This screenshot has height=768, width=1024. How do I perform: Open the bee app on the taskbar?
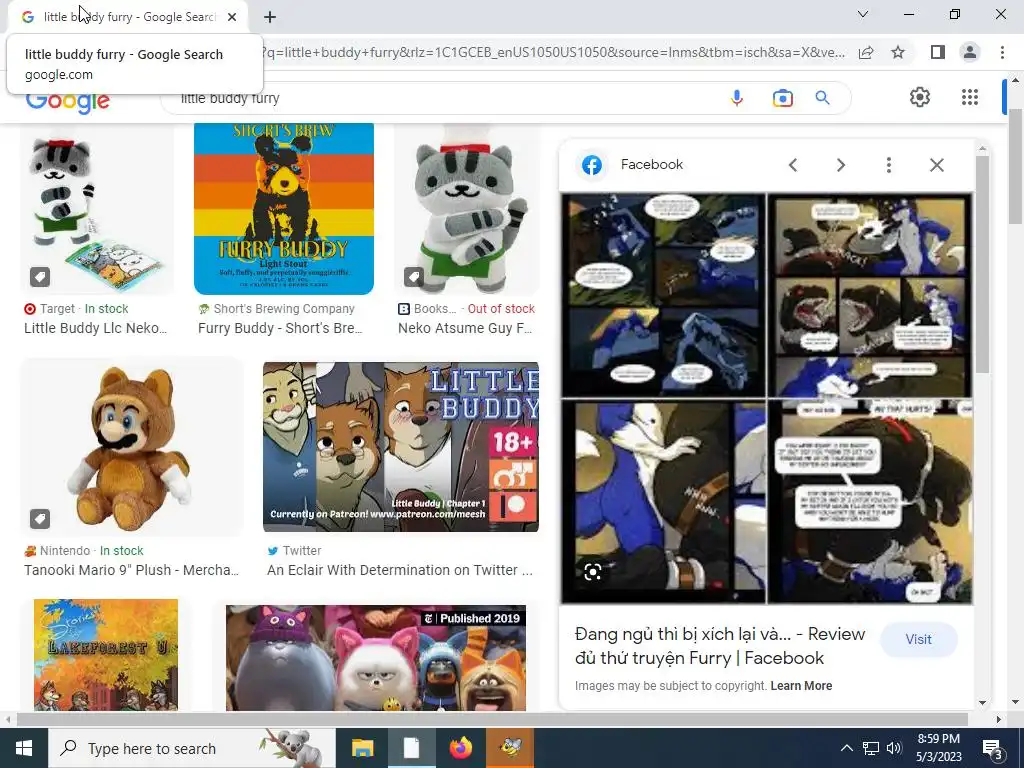pyautogui.click(x=510, y=748)
